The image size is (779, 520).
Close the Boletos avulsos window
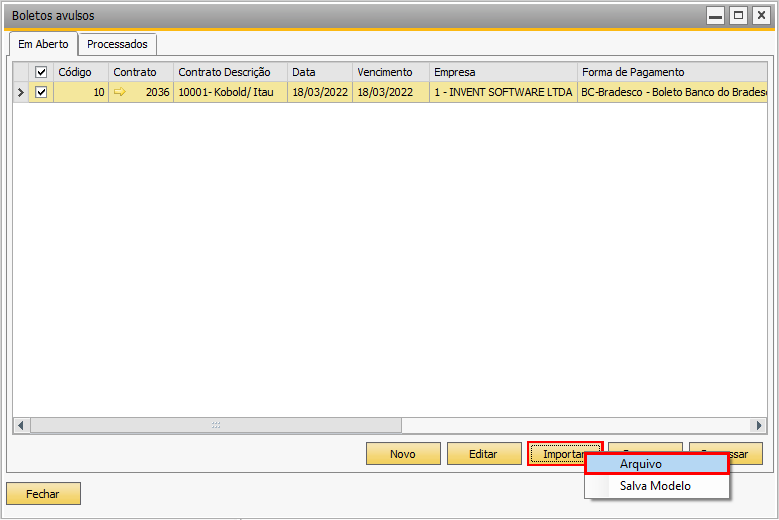pos(761,15)
